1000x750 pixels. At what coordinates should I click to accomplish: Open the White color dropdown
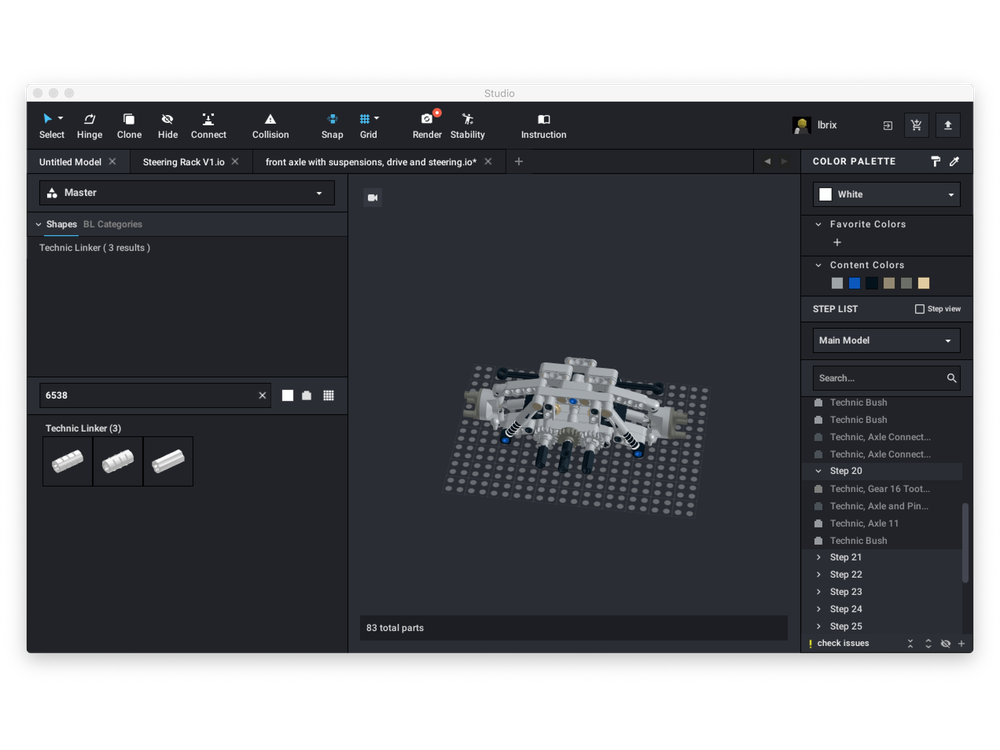click(x=886, y=194)
